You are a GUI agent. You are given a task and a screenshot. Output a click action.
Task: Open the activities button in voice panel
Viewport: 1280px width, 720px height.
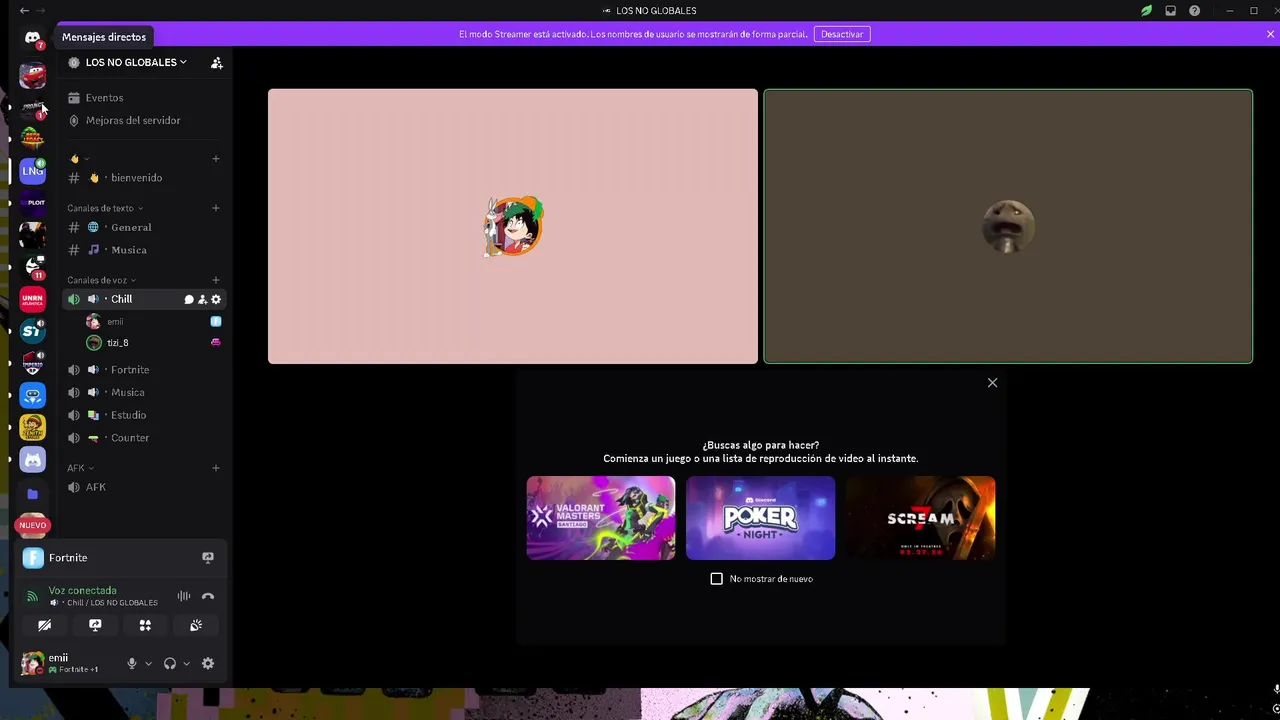[145, 626]
